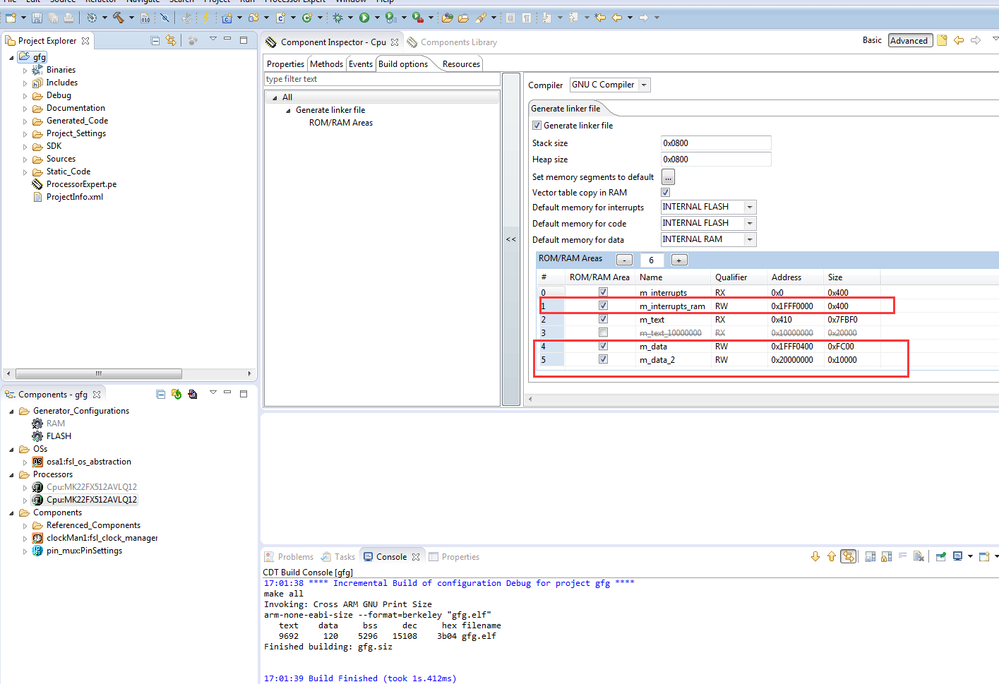Click the New file toolbar icon
The height and width of the screenshot is (684, 999).
click(11, 18)
